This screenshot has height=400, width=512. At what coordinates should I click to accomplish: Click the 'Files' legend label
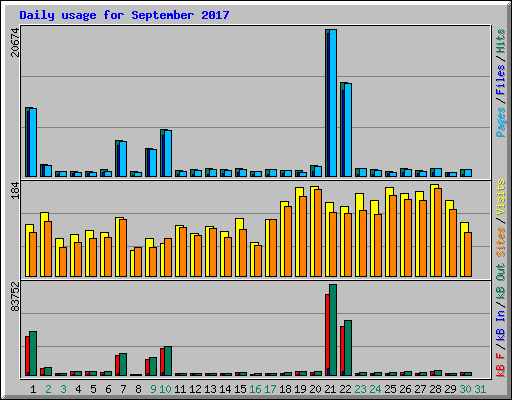click(x=500, y=80)
